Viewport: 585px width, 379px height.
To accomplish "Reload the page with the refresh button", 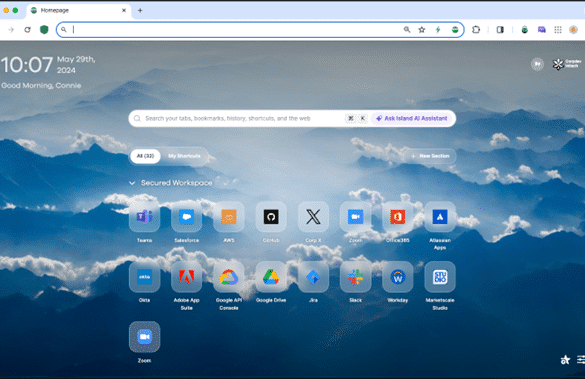I will (x=27, y=29).
